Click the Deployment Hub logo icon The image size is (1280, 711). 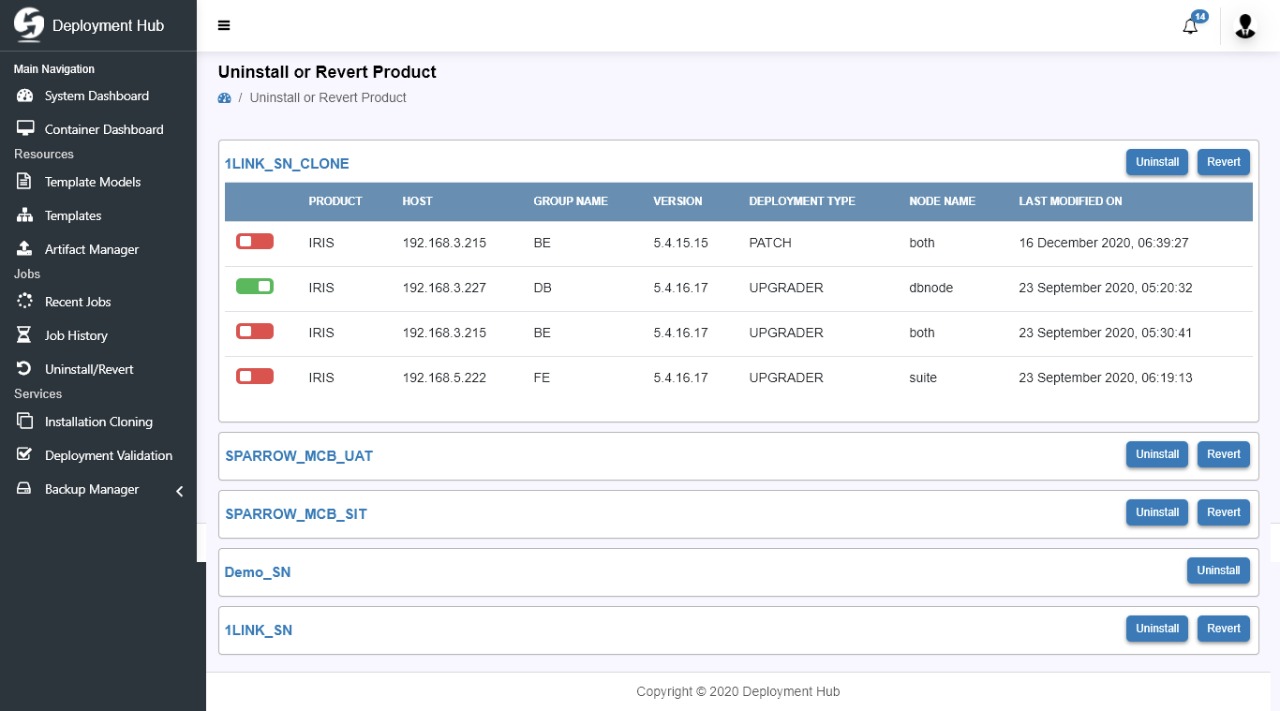pos(29,24)
